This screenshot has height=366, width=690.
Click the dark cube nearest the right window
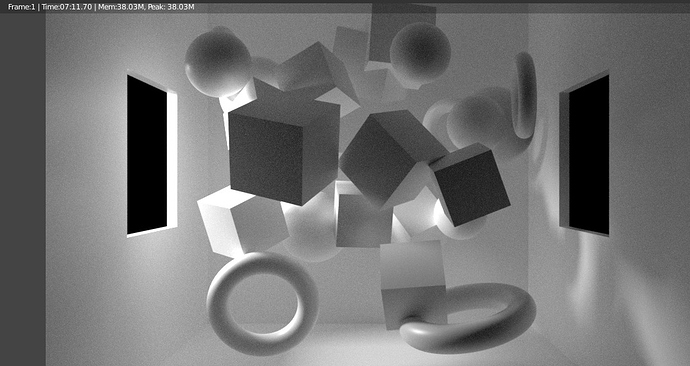470,184
